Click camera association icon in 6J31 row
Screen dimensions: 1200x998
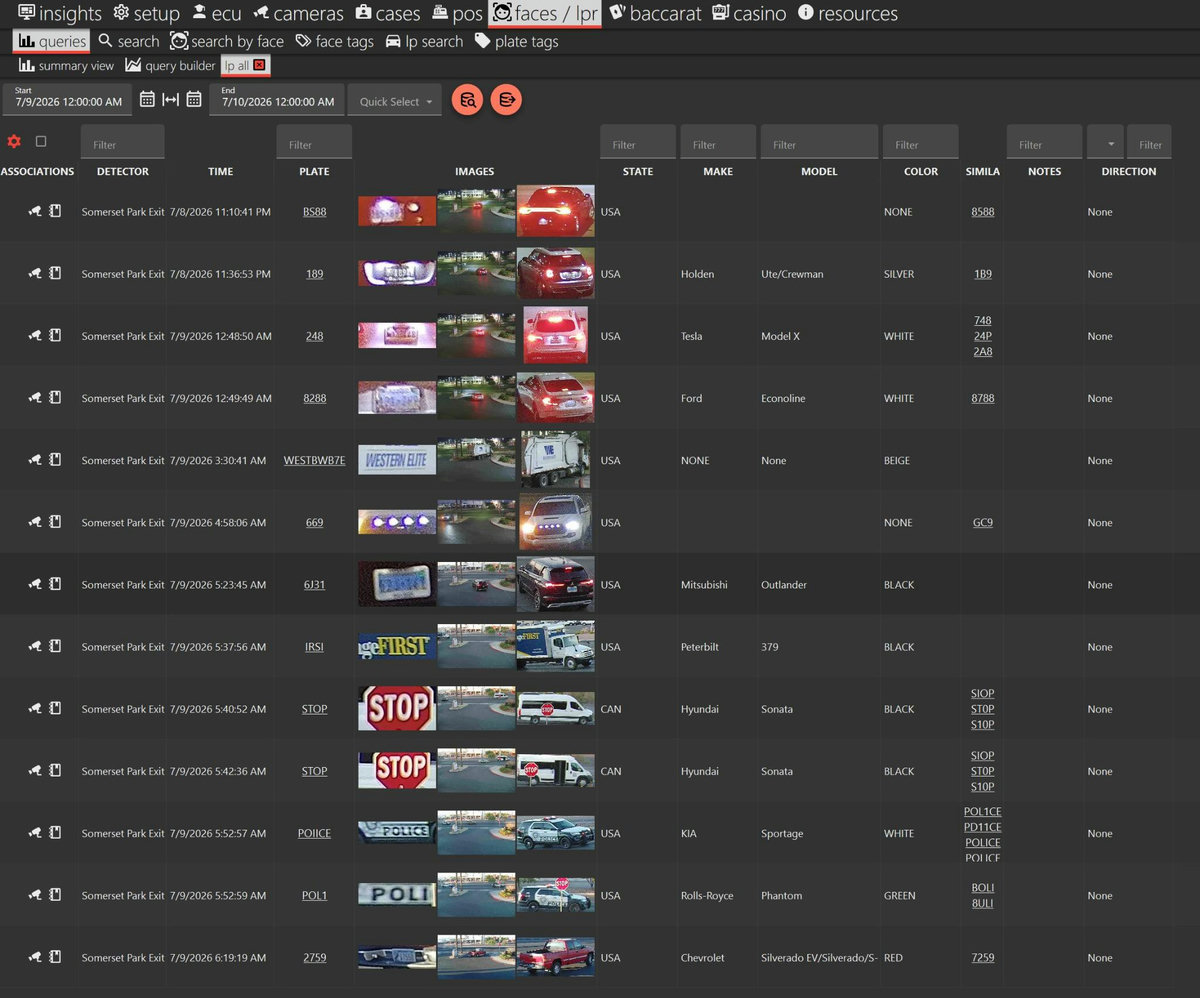coord(35,584)
